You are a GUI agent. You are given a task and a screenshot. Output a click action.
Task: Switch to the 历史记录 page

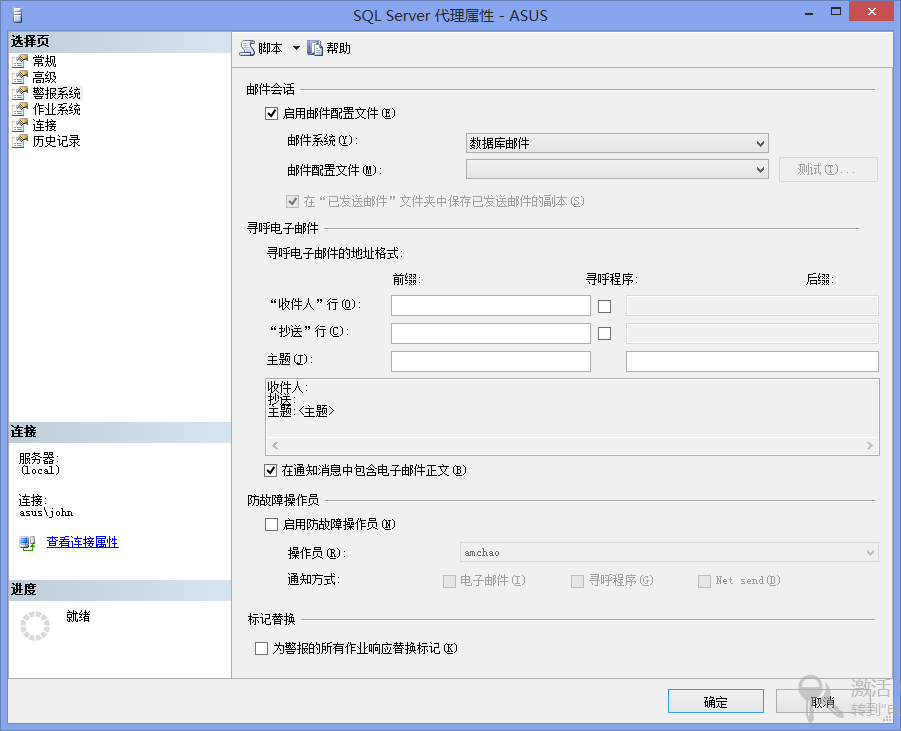click(56, 141)
